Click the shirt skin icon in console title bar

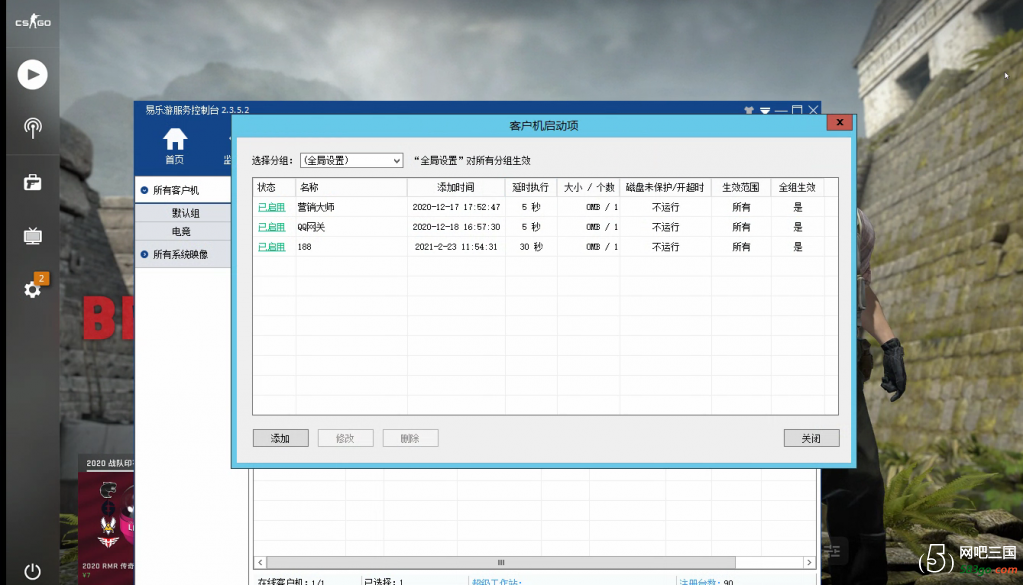tap(748, 110)
